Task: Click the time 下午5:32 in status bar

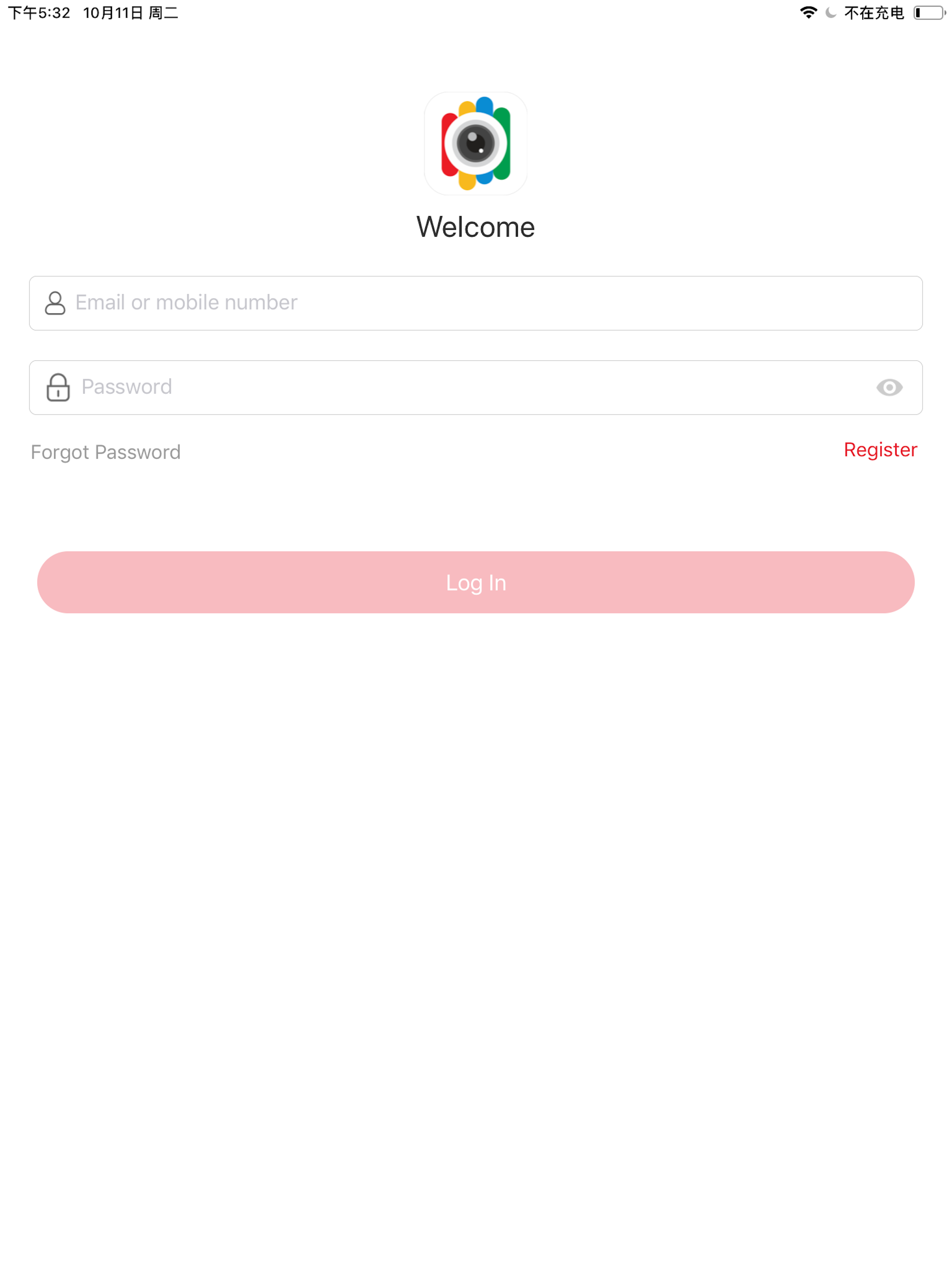Action: tap(38, 12)
